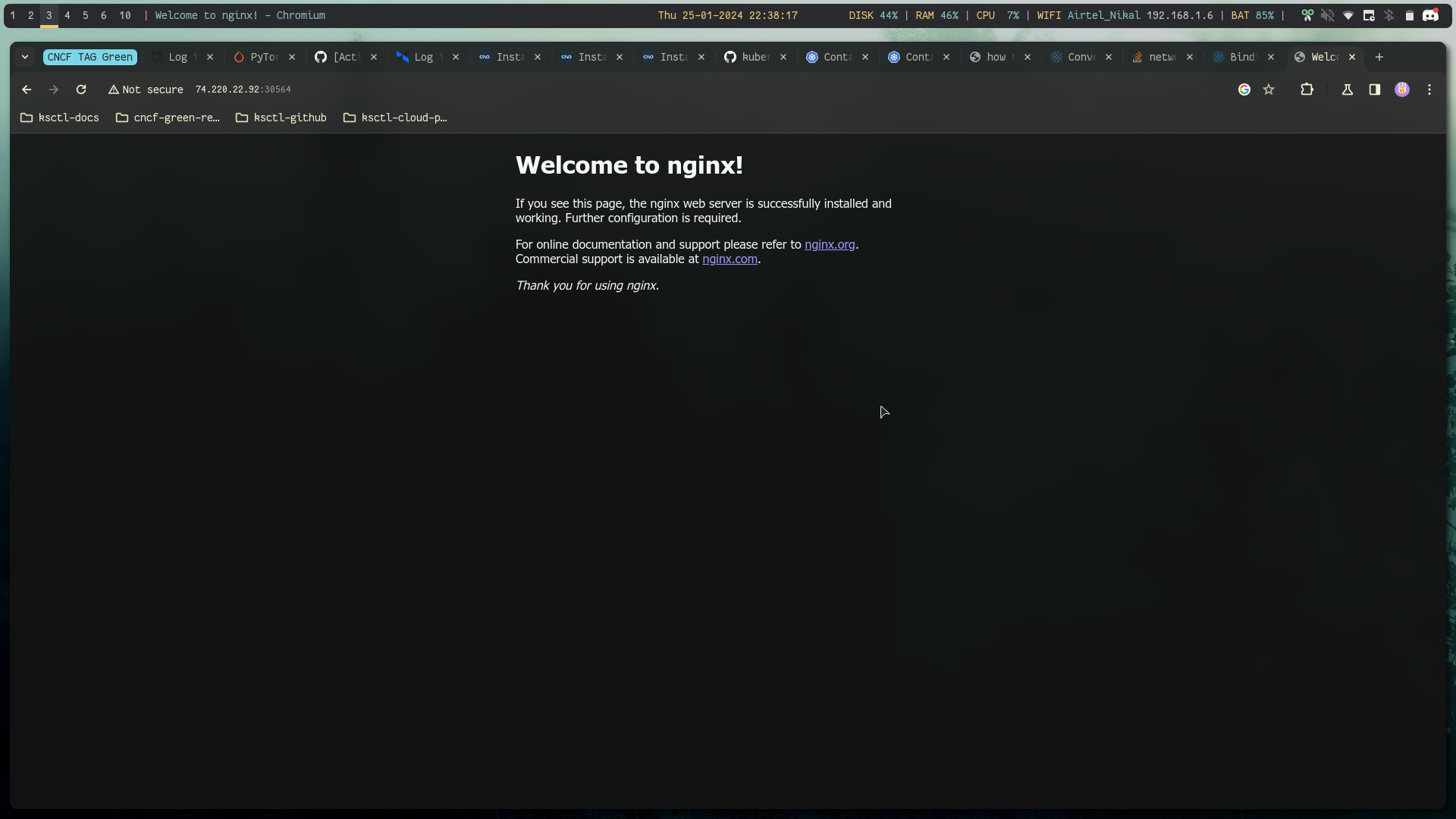Reload the nginx welcome page

pos(81,89)
